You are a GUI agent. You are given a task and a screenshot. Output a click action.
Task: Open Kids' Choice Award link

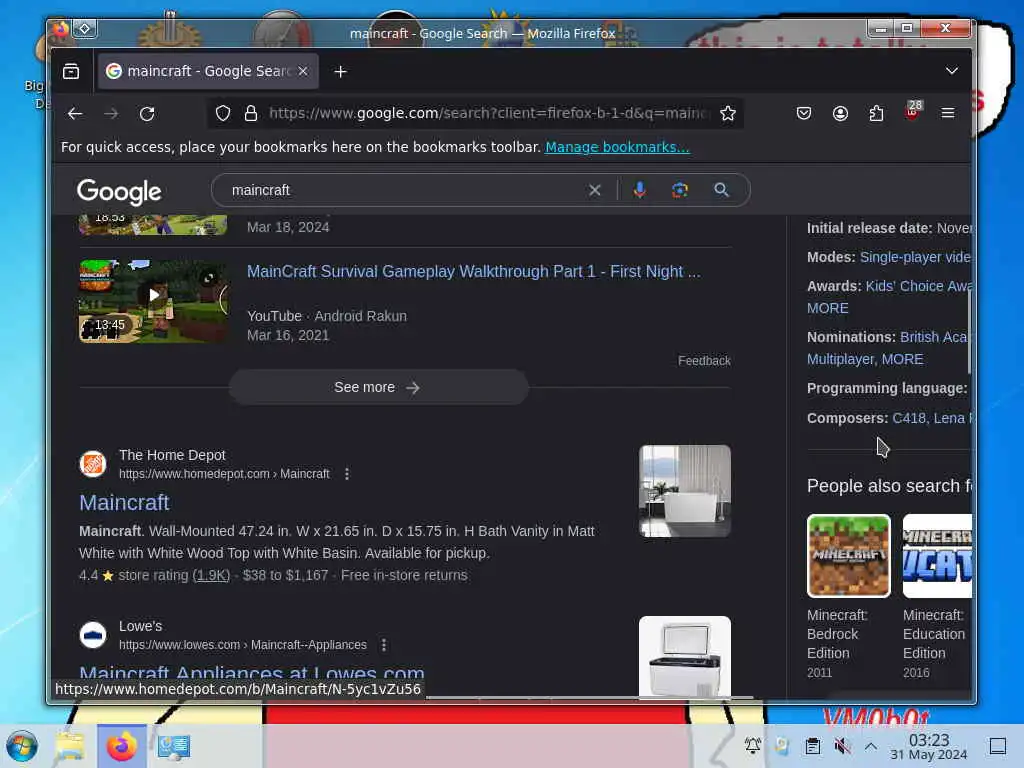pos(918,286)
